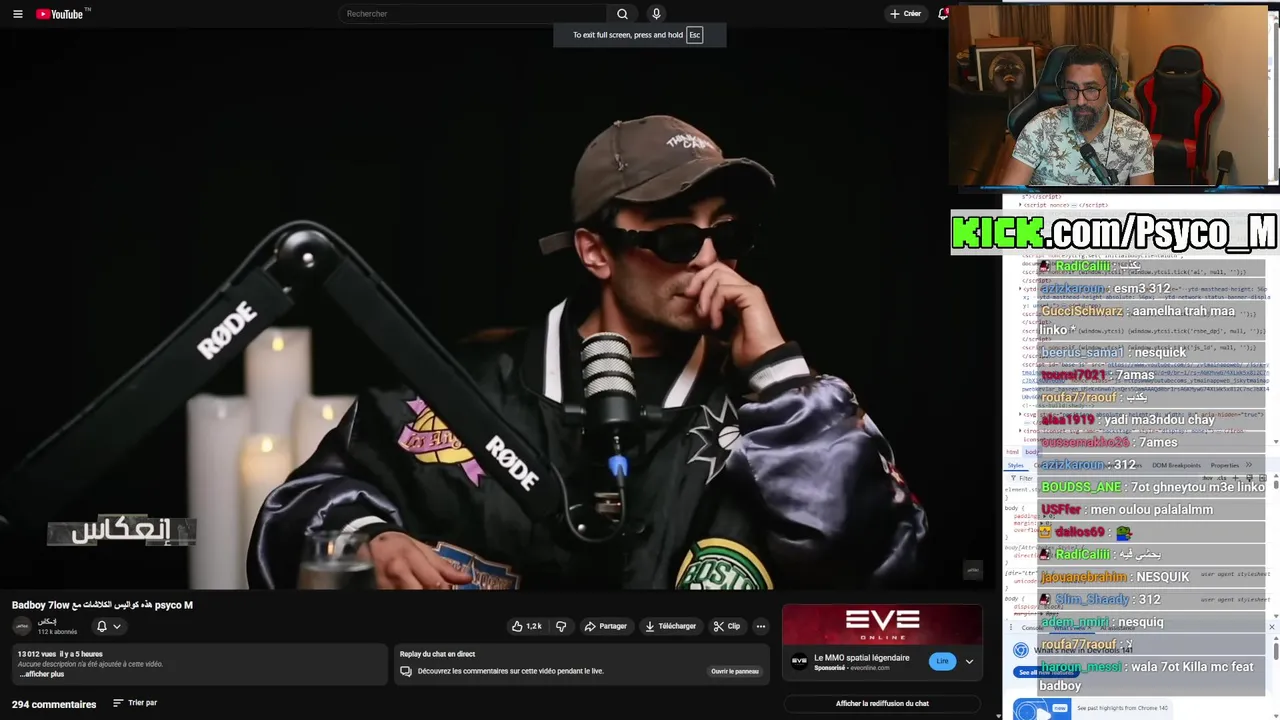Click the Partager share button
The height and width of the screenshot is (720, 1280).
[606, 626]
